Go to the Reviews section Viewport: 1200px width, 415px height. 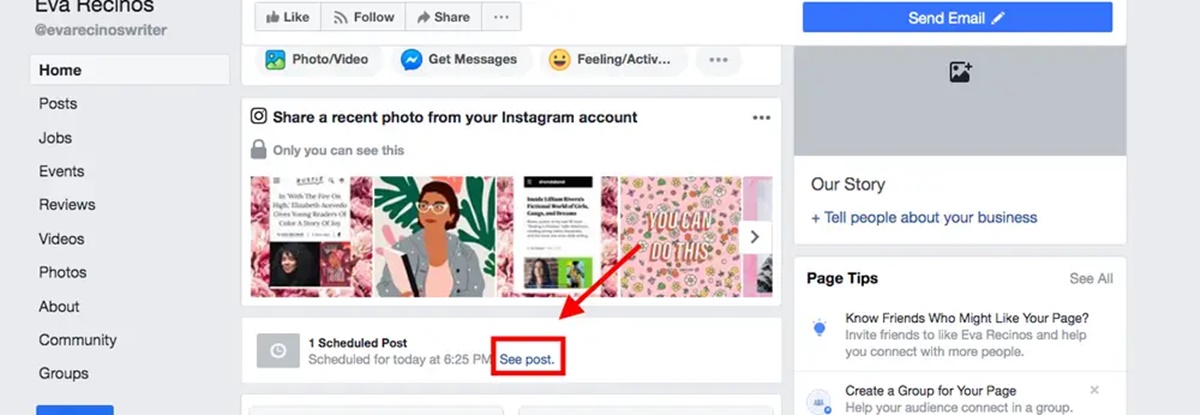(x=67, y=205)
